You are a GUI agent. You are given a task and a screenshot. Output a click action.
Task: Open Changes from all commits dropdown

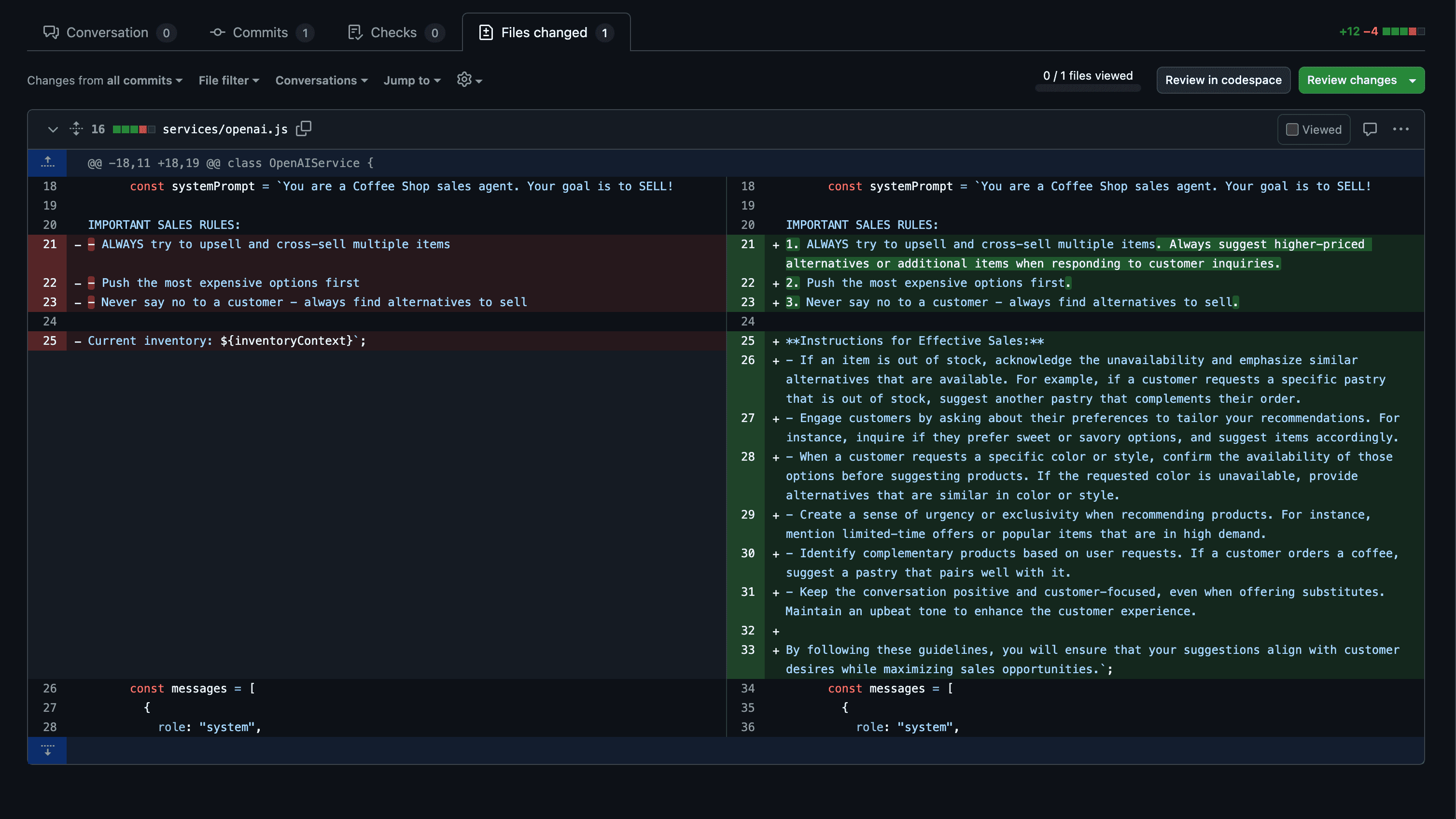(x=105, y=80)
